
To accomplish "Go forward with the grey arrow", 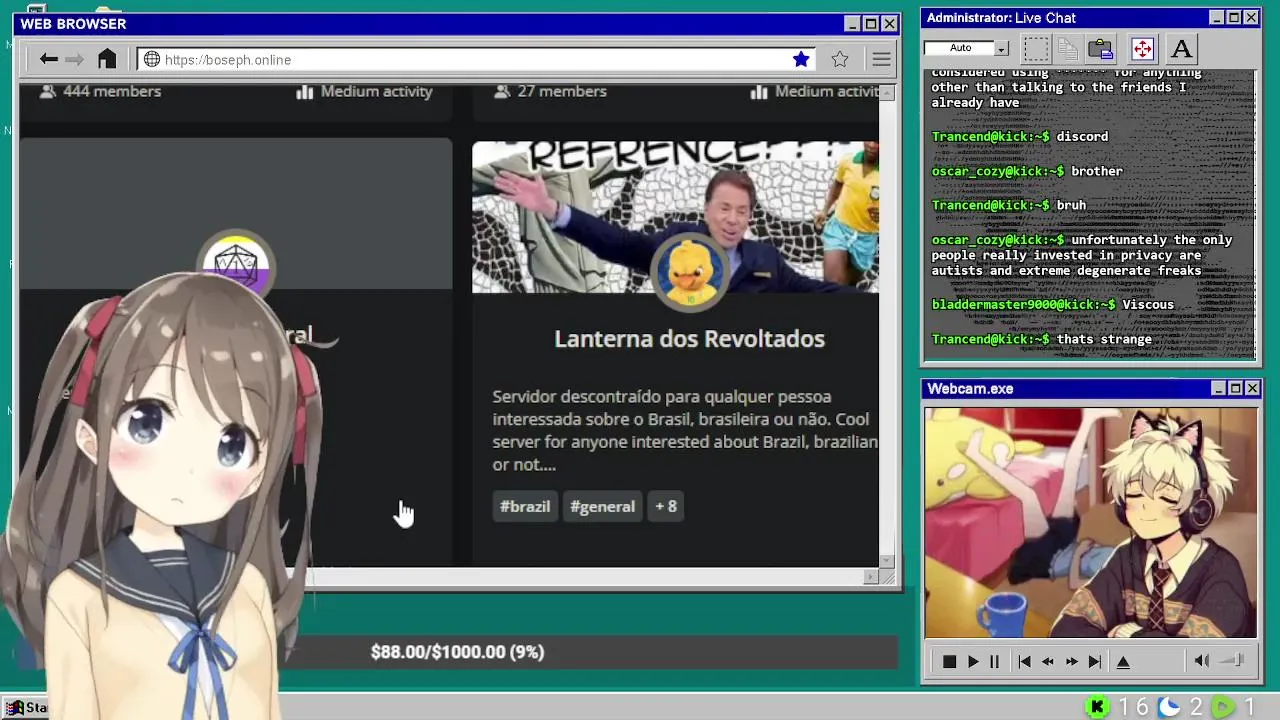I will (x=75, y=59).
